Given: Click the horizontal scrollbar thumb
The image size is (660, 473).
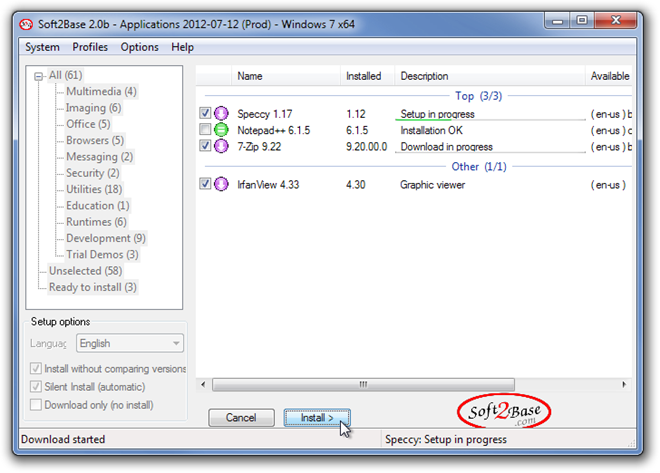Looking at the screenshot, I should (x=363, y=385).
